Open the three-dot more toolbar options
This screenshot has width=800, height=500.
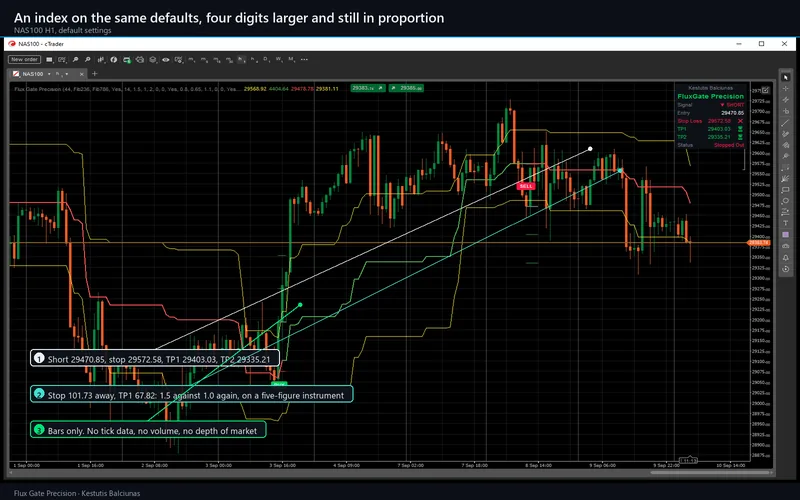tap(304, 59)
